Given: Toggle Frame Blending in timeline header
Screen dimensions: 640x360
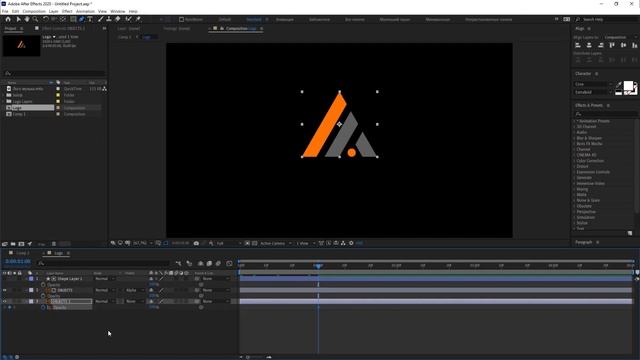Looking at the screenshot, I should [209, 264].
